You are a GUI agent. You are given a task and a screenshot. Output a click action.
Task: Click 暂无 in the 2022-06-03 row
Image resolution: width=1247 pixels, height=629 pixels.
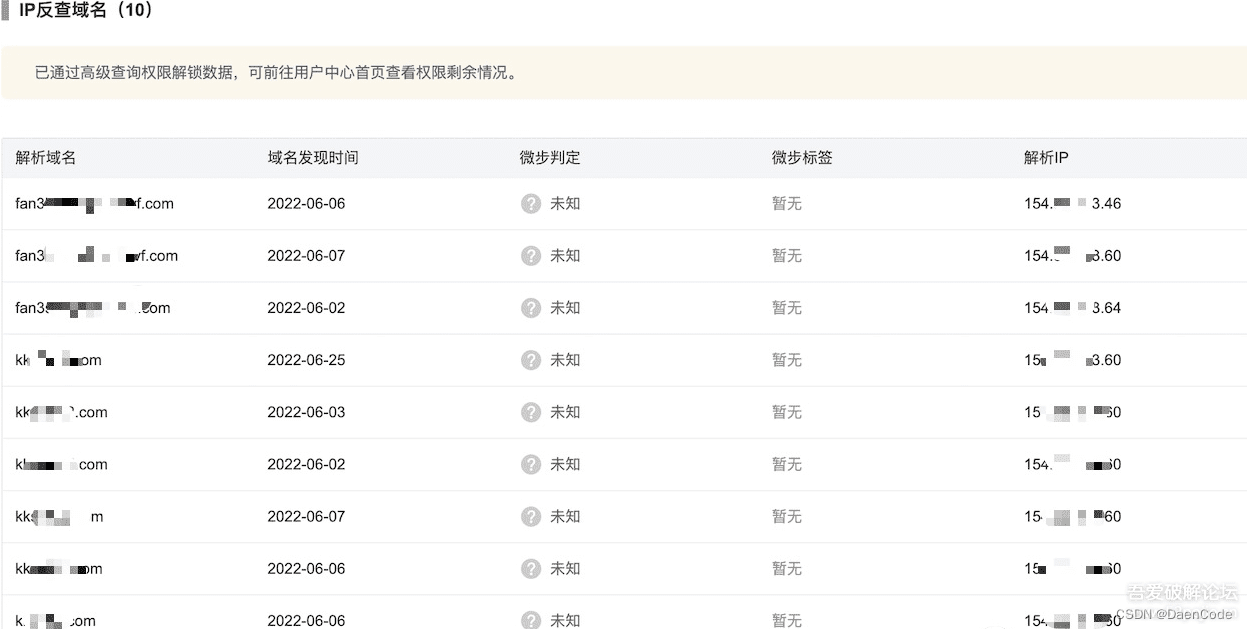[x=787, y=412]
